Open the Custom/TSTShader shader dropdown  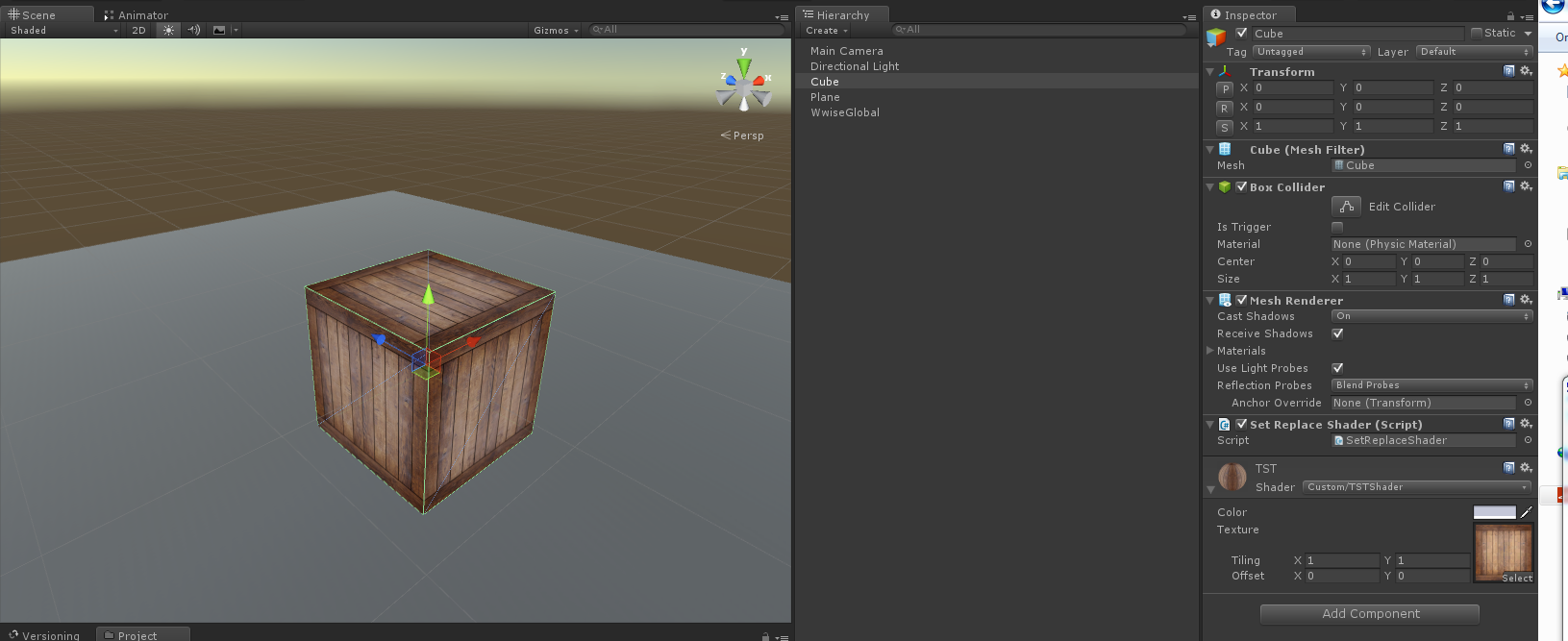(1417, 487)
